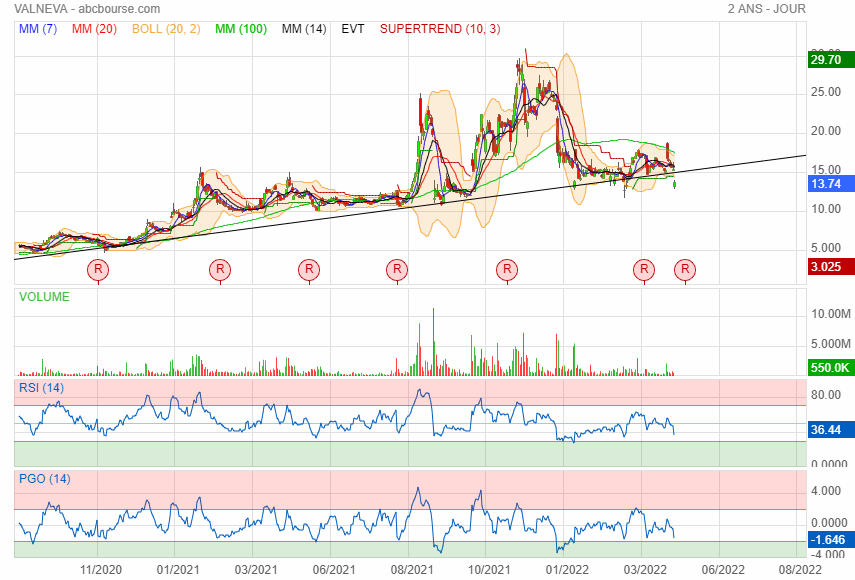Click the red 3.025 low price tag
Image resolution: width=855 pixels, height=580 pixels.
(831, 267)
